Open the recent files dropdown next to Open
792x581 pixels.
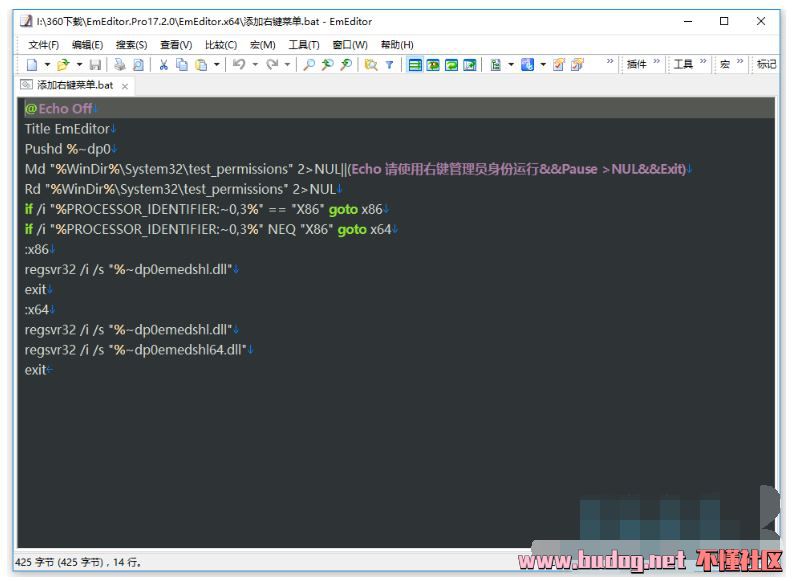(x=79, y=65)
